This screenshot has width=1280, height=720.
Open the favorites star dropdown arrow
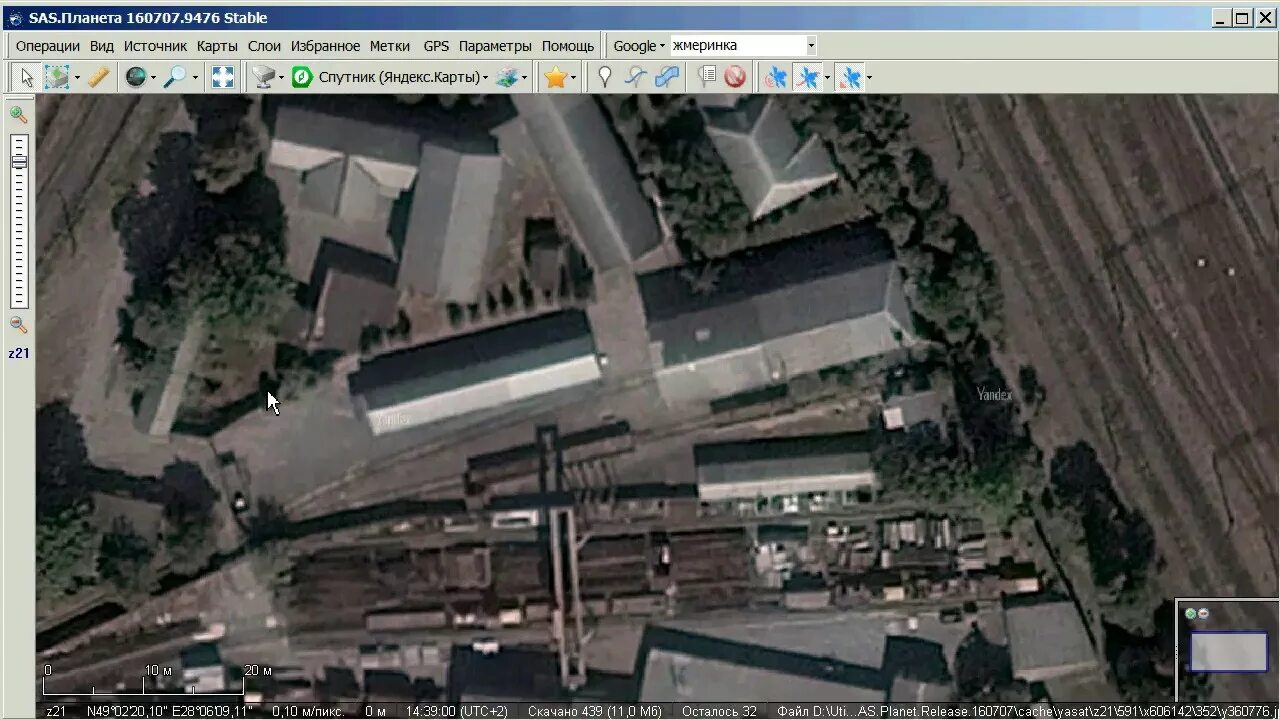pyautogui.click(x=574, y=77)
